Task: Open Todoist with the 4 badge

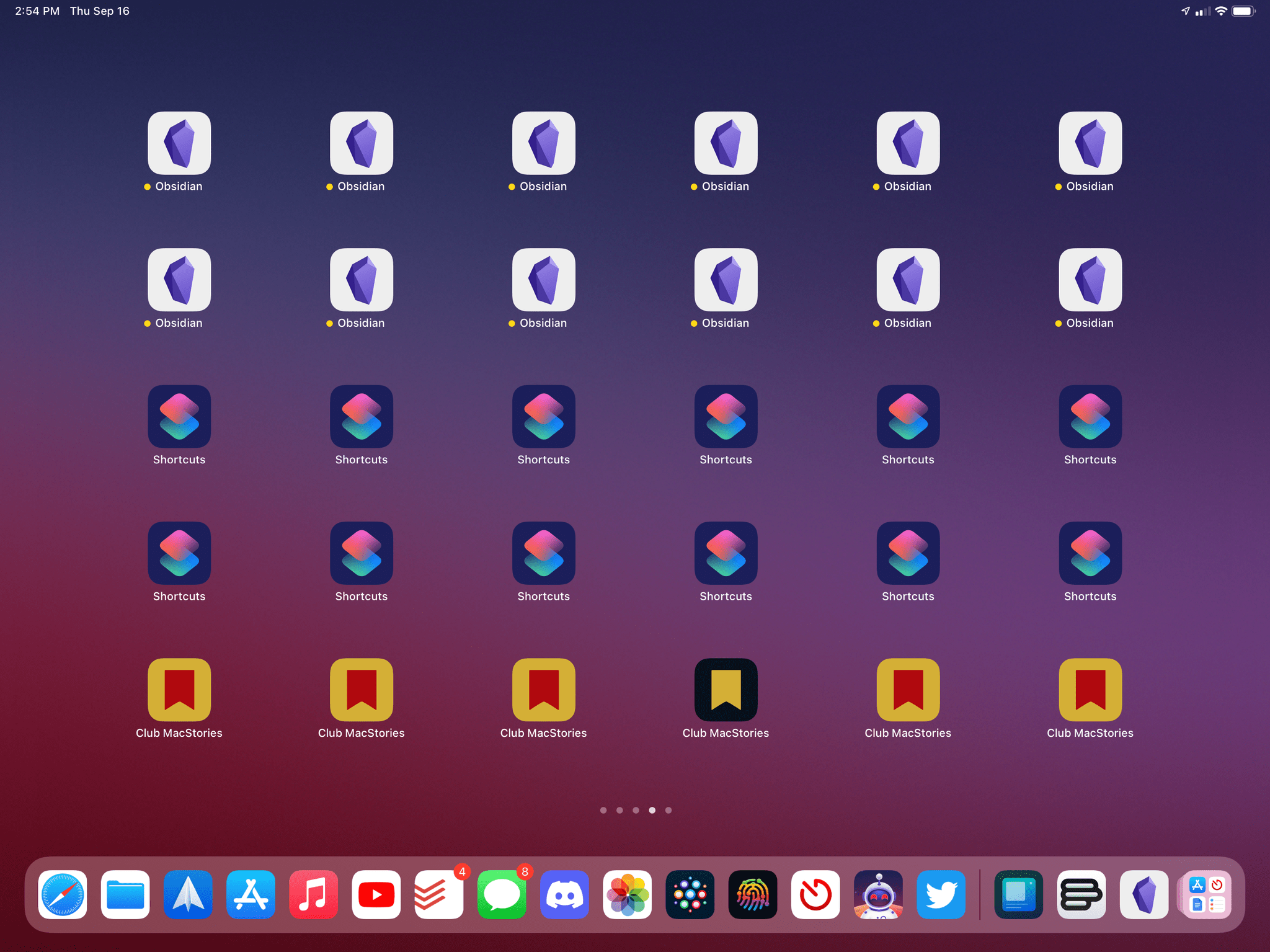Action: pyautogui.click(x=439, y=894)
